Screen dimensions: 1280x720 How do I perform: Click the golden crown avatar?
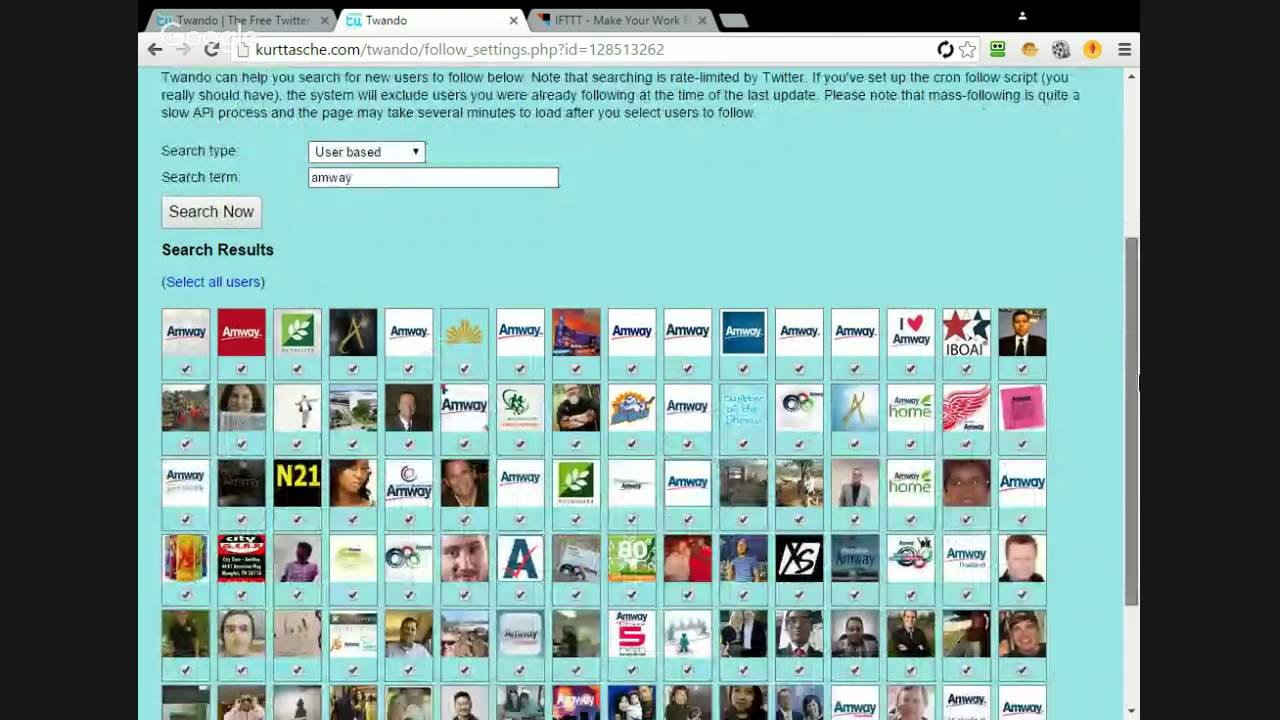tap(465, 332)
